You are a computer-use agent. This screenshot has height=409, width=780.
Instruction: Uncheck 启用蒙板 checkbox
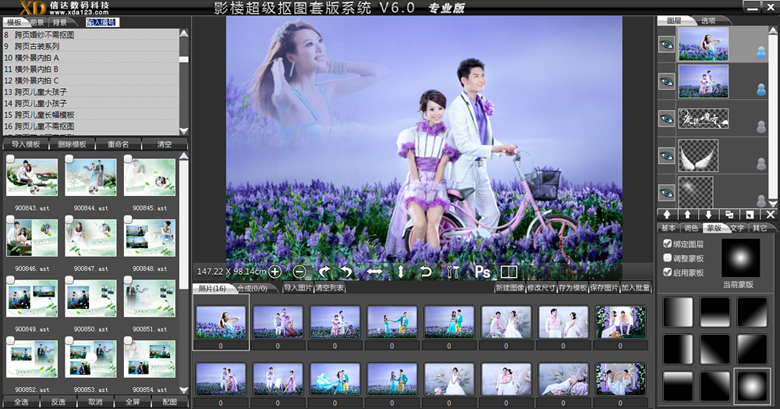668,272
